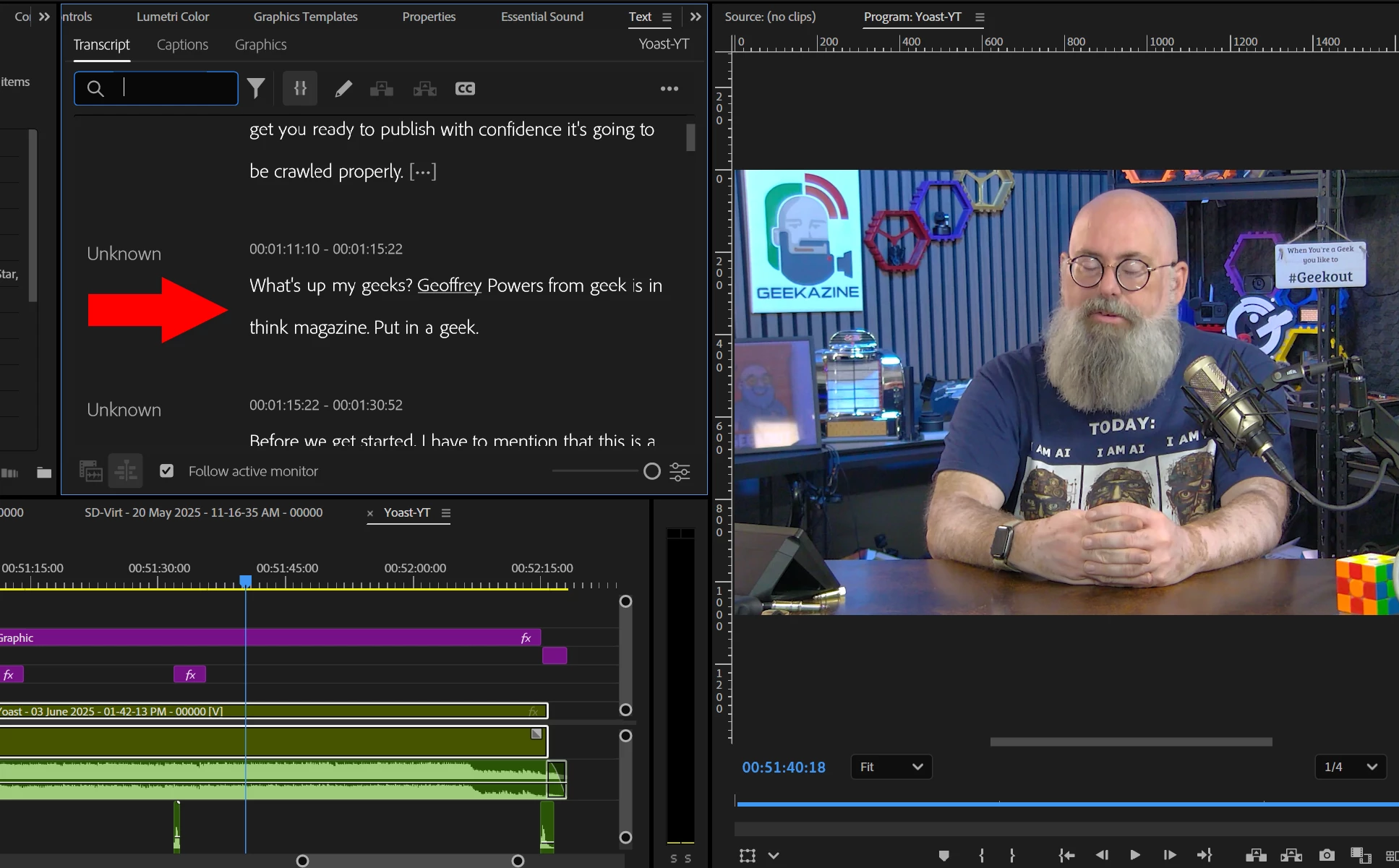Open the Fit zoom level dropdown
Screen dimensions: 1399x868
pyautogui.click(x=891, y=767)
